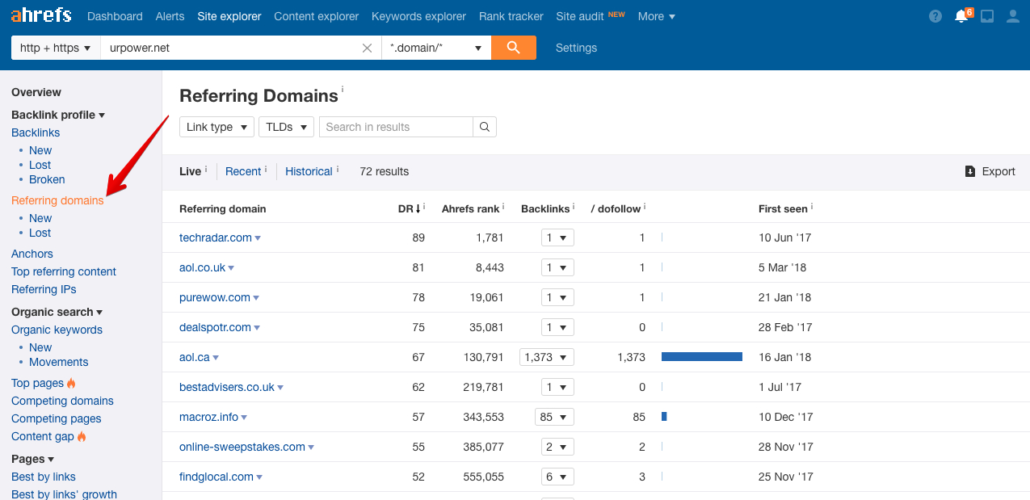Screen dimensions: 1030x500
Task: Sort table by DR column header
Action: (409, 209)
